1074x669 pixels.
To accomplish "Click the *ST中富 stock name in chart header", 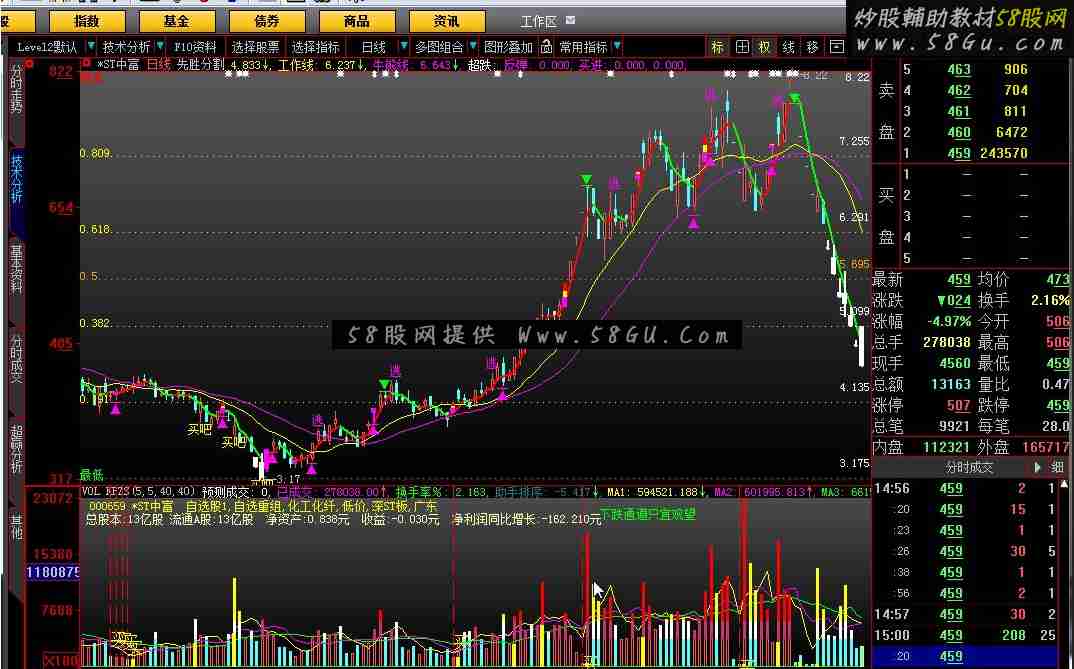I will 118,65.
